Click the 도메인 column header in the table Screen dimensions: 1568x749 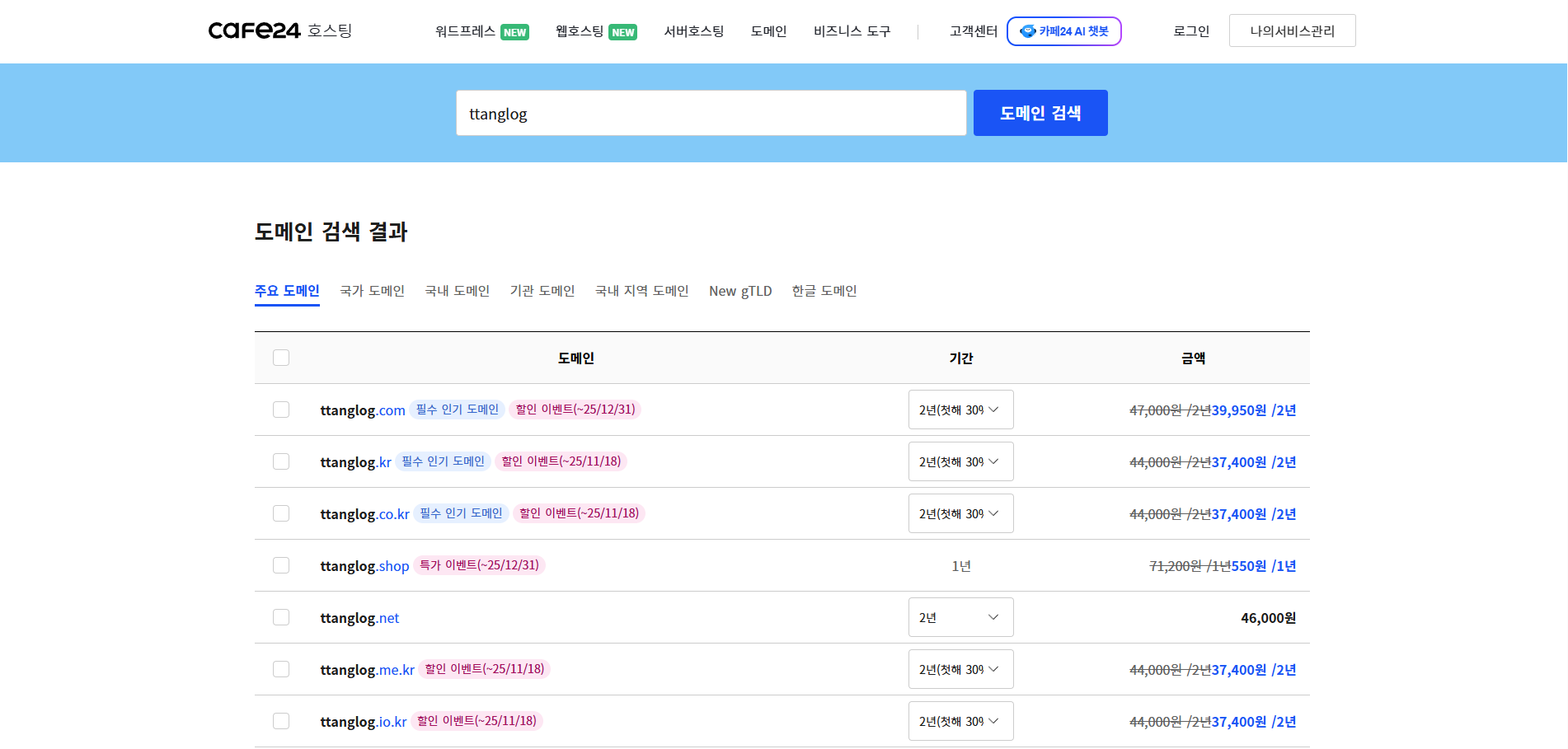pos(576,358)
